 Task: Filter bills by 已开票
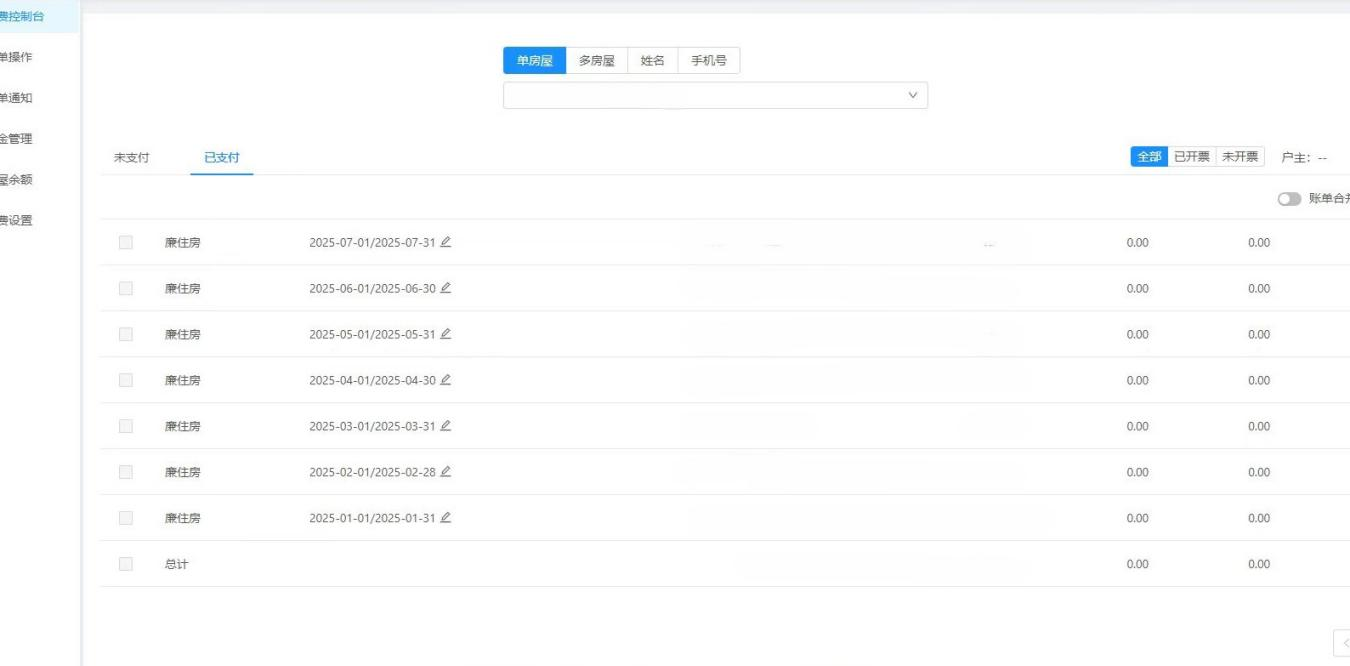pyautogui.click(x=1192, y=157)
